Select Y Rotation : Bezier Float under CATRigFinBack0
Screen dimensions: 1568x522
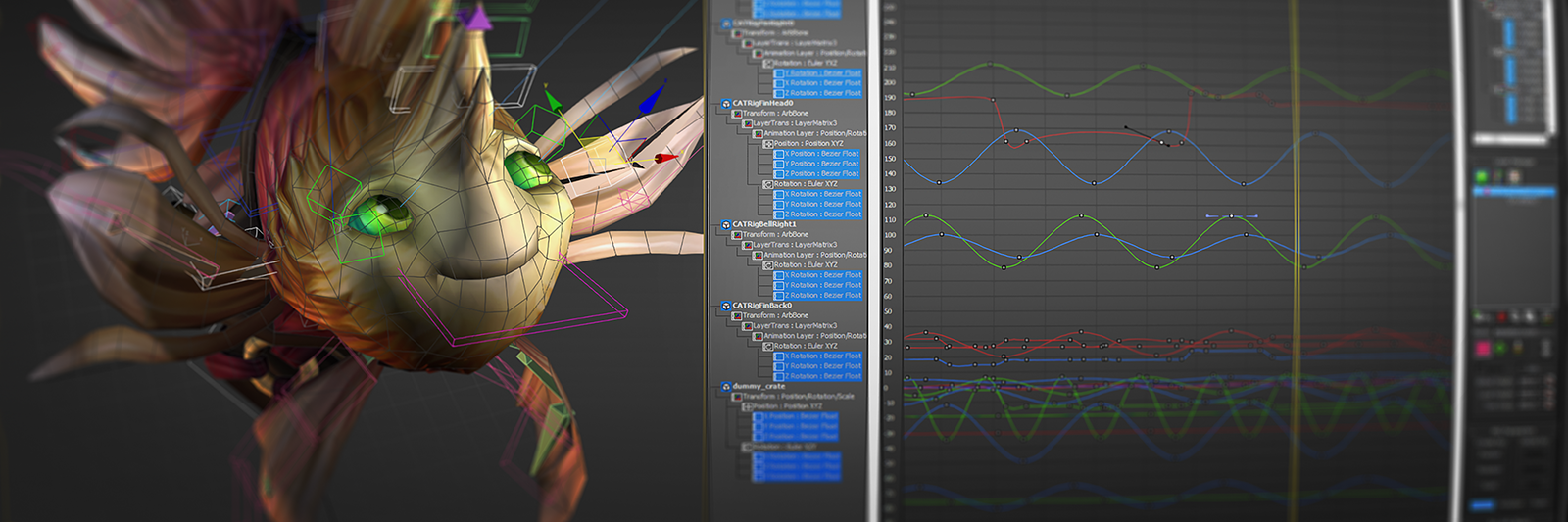click(818, 366)
